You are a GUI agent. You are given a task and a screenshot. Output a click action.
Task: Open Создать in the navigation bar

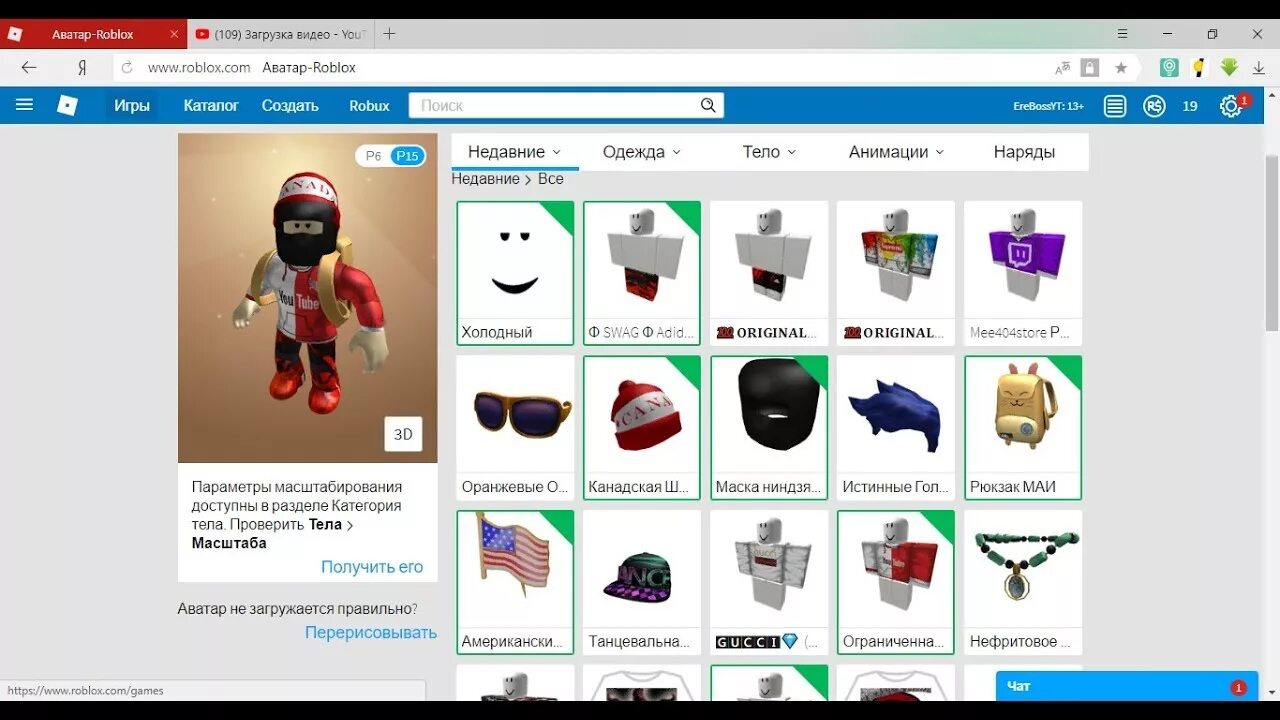290,105
